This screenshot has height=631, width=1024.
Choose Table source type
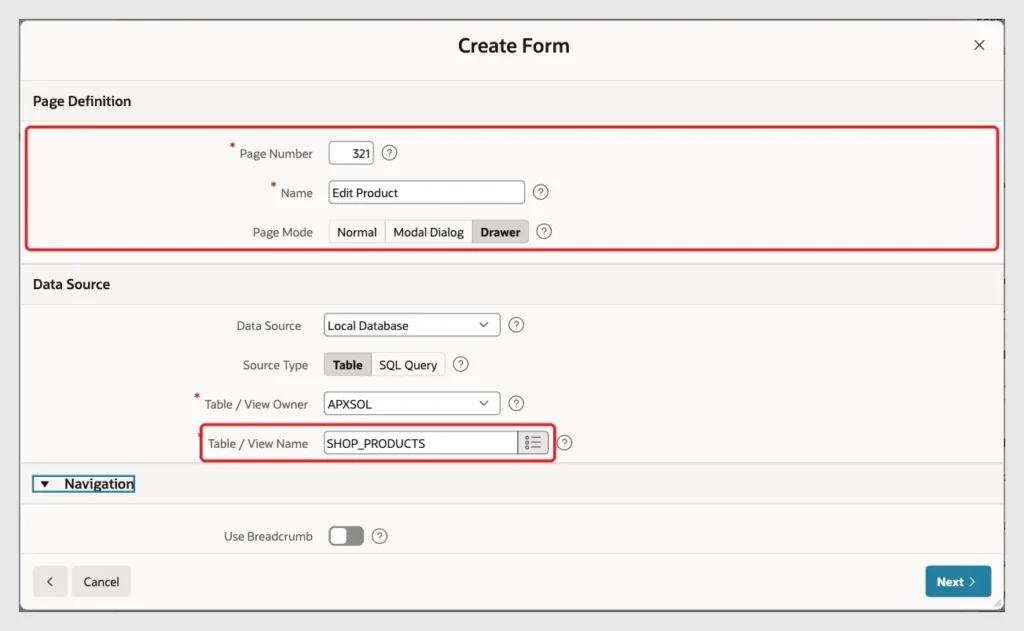click(347, 364)
